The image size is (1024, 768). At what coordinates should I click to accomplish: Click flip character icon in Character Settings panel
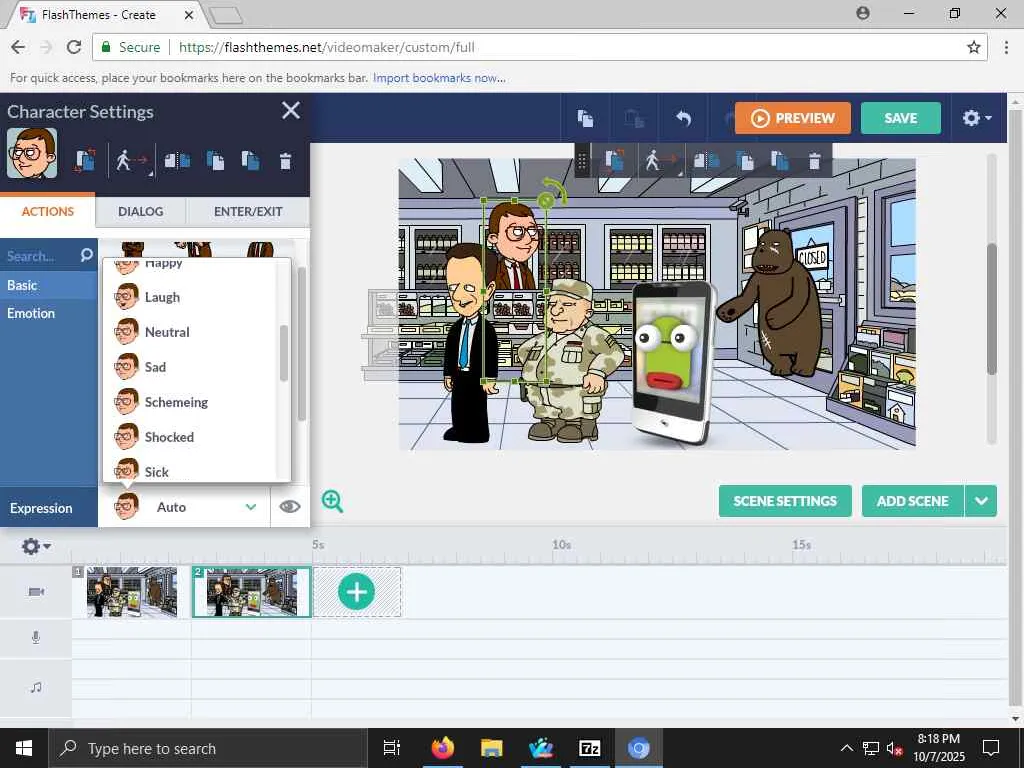click(x=177, y=161)
